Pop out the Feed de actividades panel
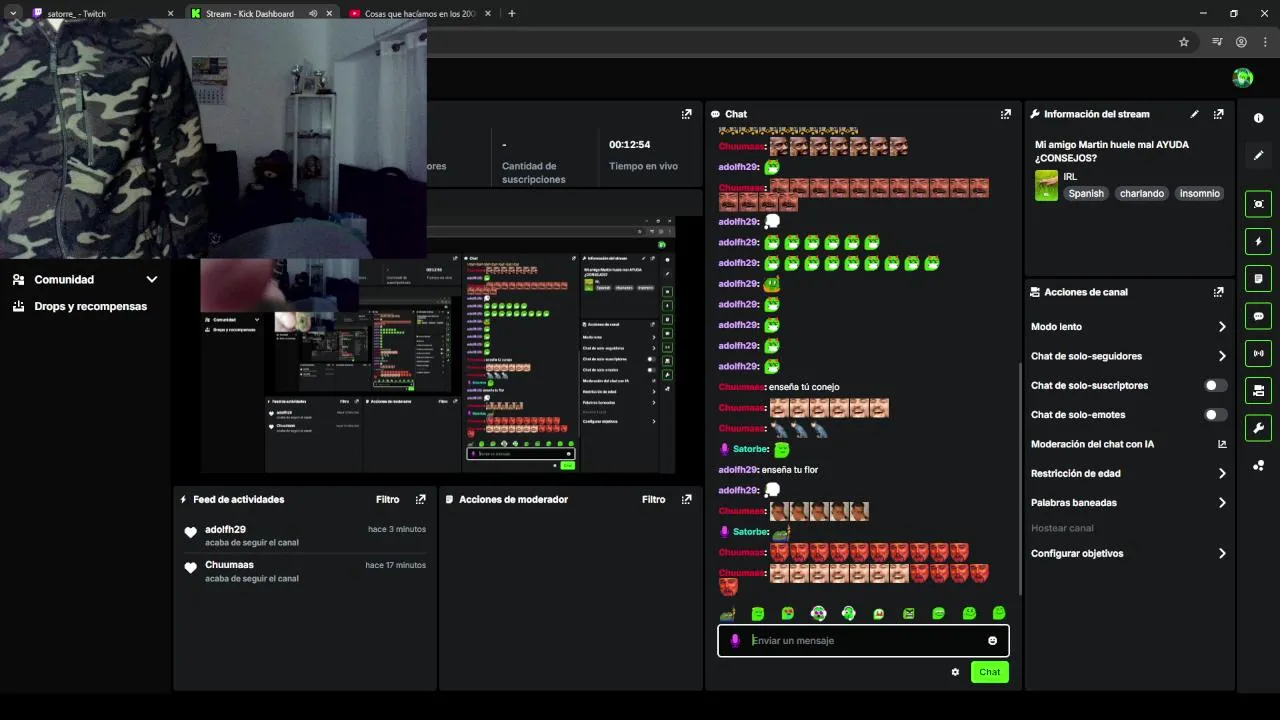Image resolution: width=1280 pixels, height=720 pixels. point(420,499)
